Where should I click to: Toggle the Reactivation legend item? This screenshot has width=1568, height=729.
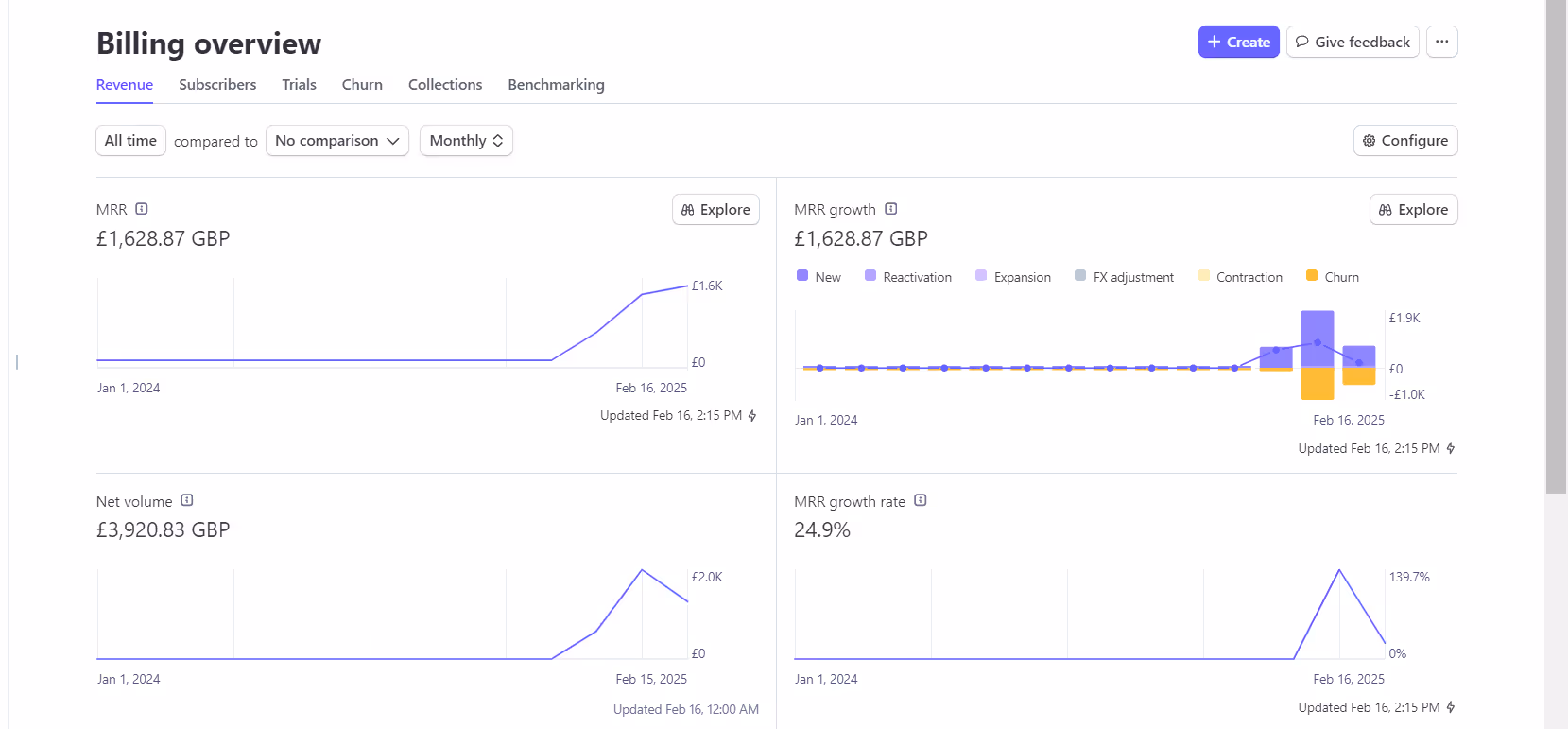(907, 277)
